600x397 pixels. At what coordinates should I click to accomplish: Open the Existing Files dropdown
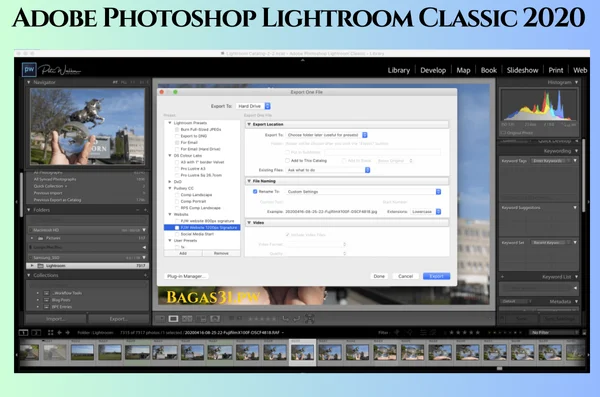pos(328,170)
